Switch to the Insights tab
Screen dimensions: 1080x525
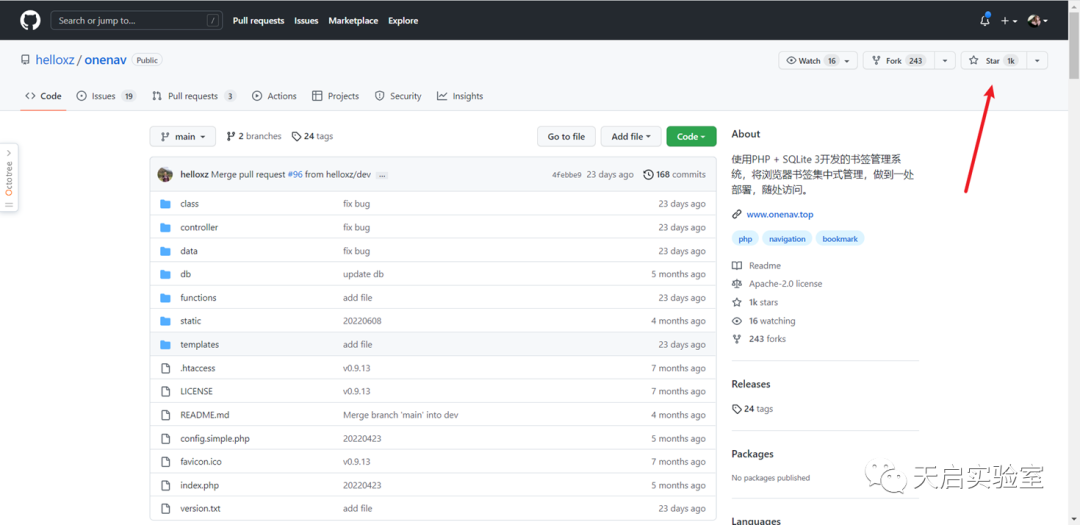459,96
